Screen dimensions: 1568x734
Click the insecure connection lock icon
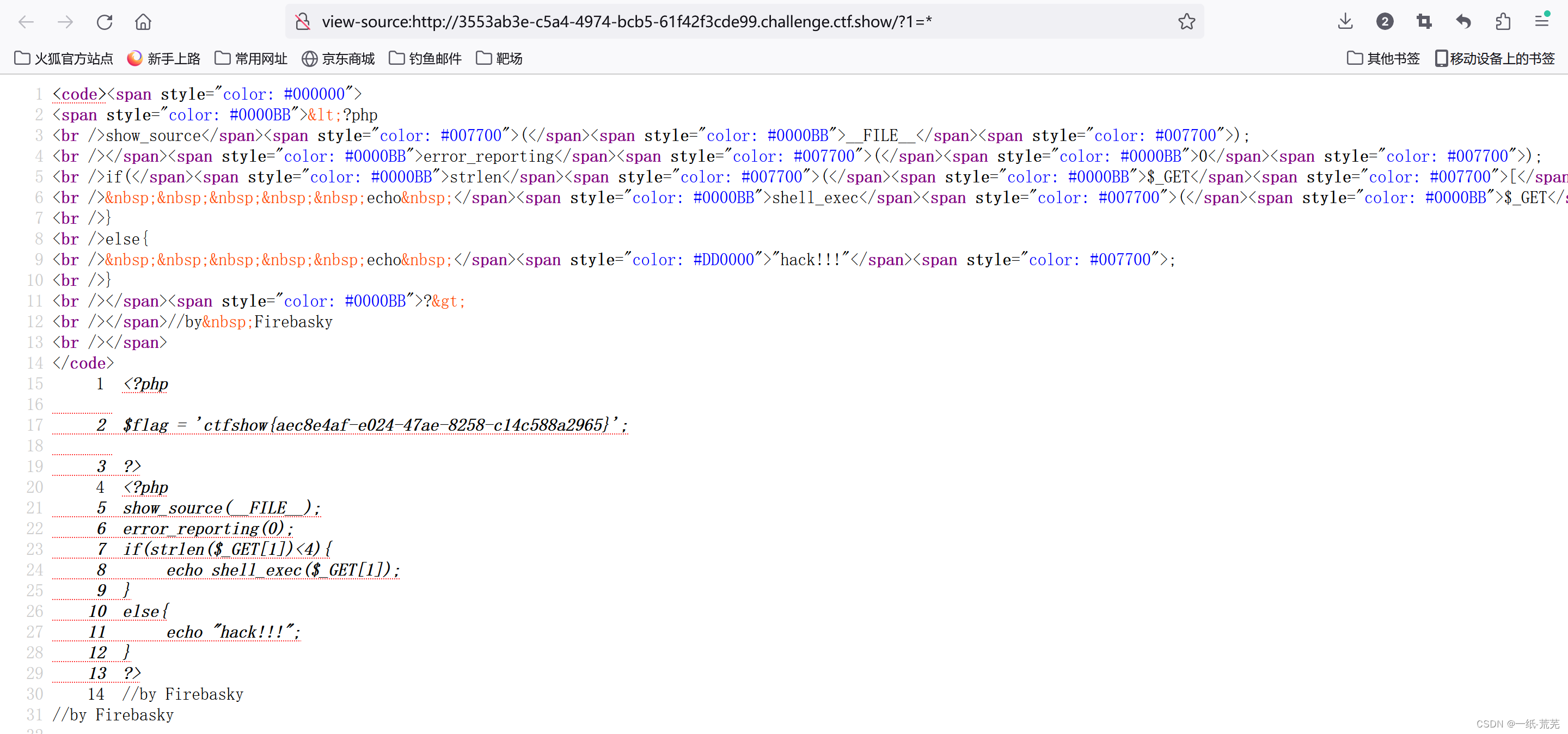(303, 22)
